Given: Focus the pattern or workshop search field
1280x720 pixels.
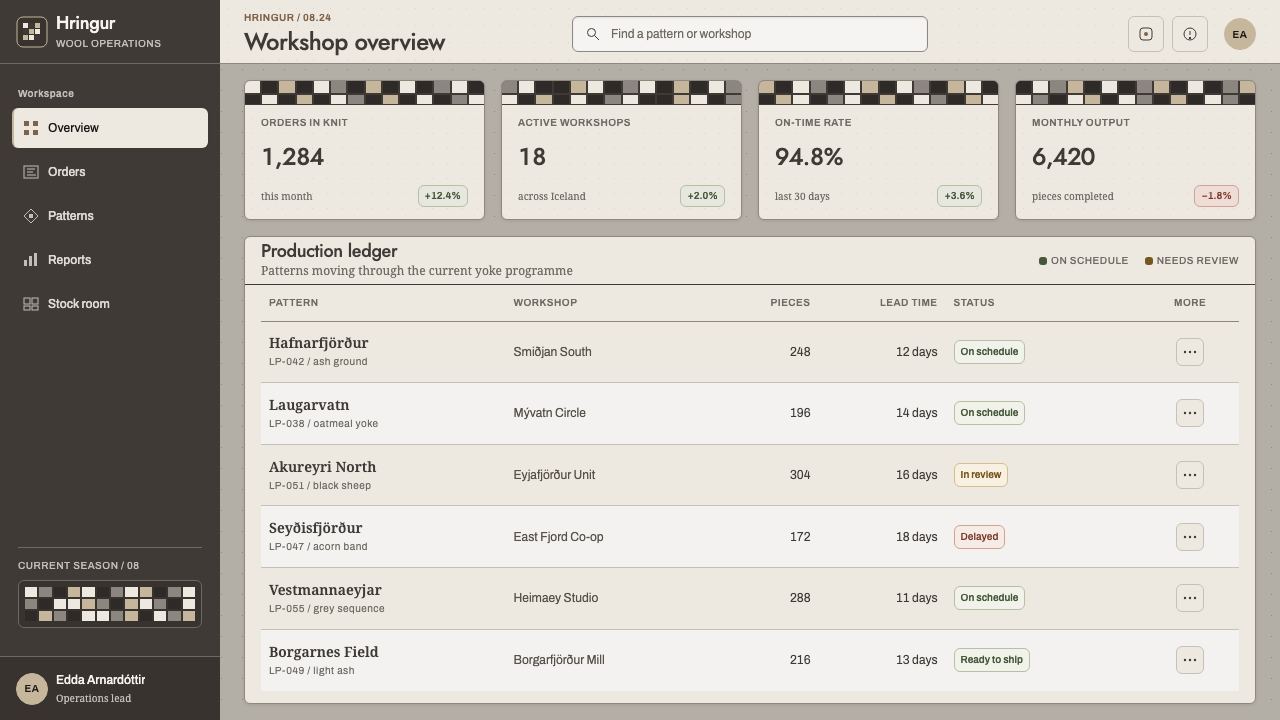Looking at the screenshot, I should (x=750, y=34).
